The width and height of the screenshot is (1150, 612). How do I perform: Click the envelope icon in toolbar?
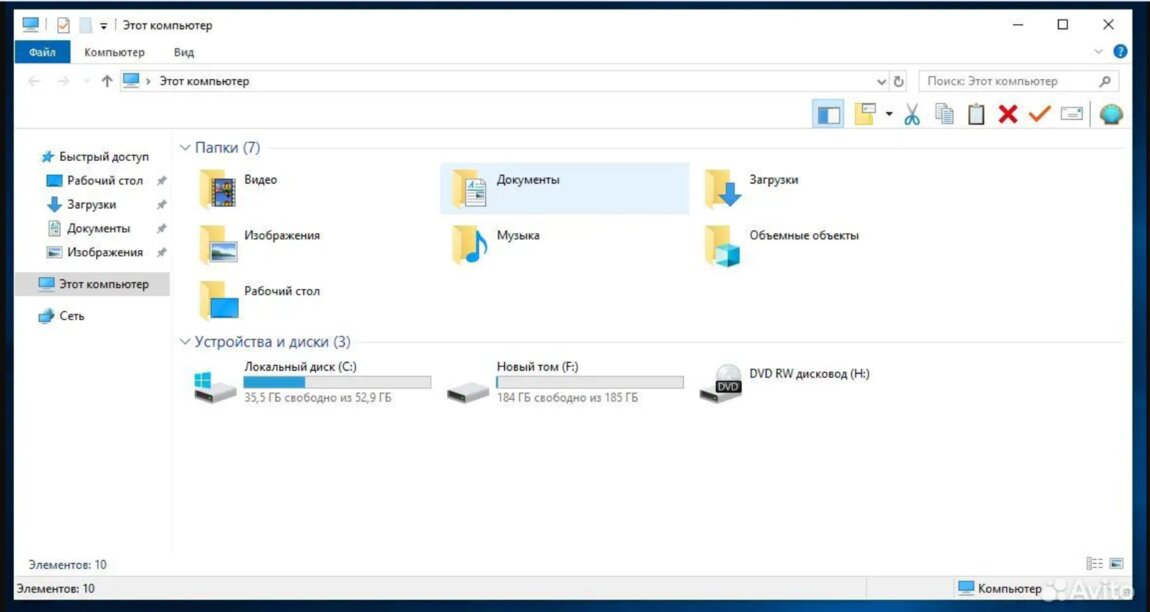(1072, 114)
